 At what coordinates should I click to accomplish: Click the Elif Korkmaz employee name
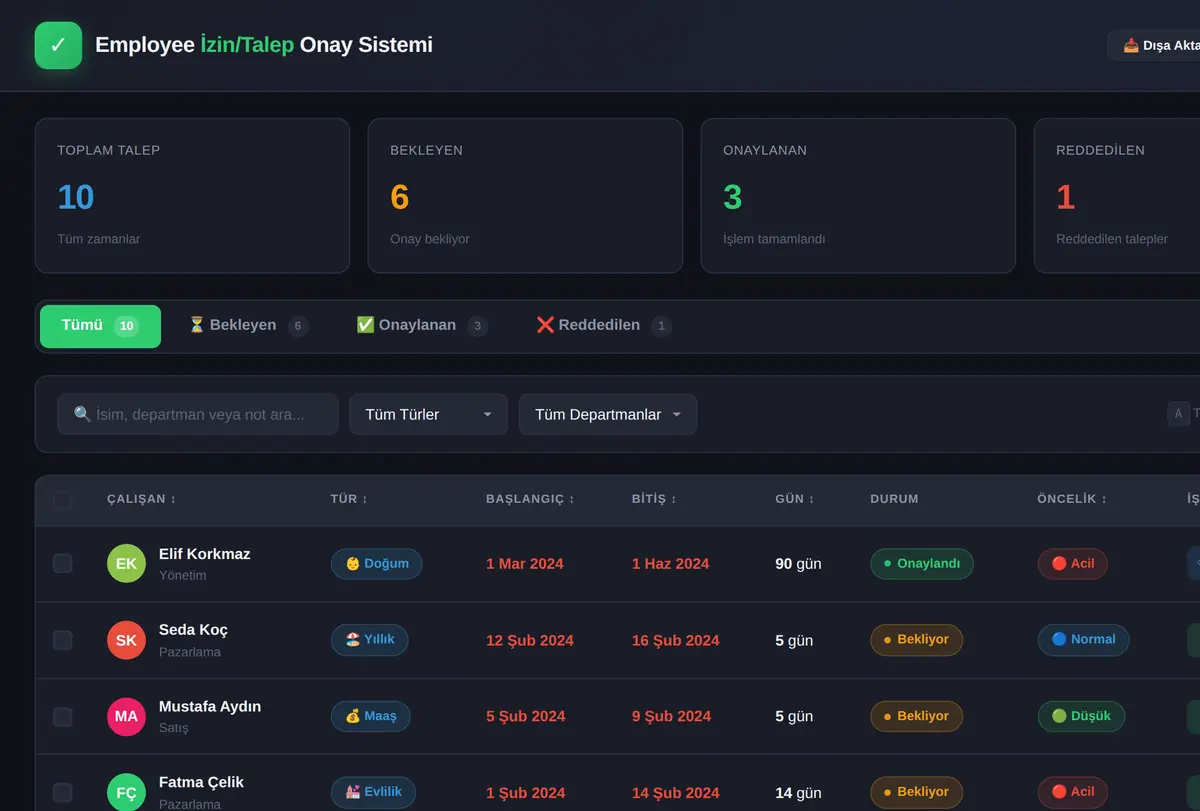205,554
